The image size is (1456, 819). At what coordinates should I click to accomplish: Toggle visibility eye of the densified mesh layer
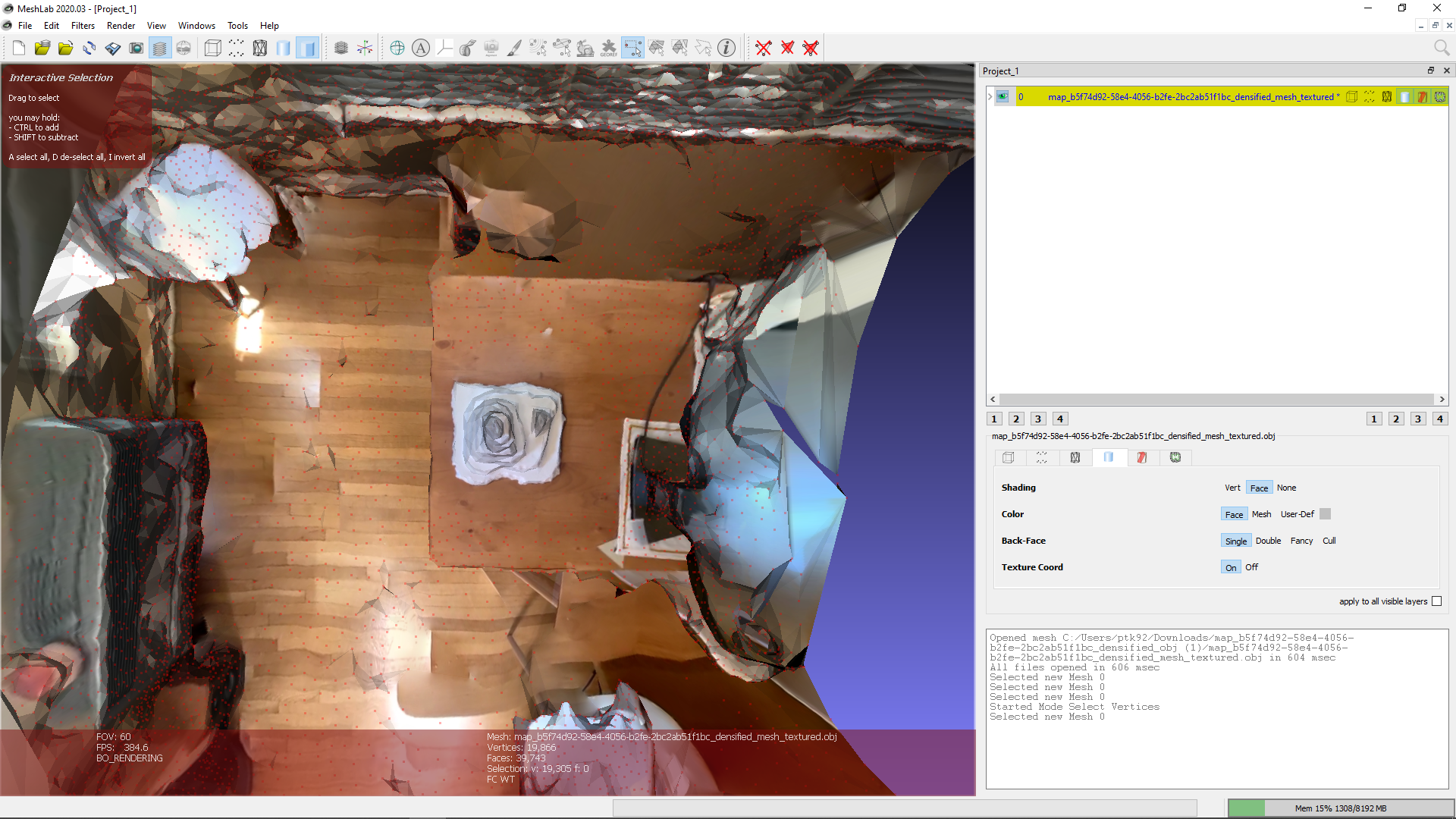tap(1003, 96)
